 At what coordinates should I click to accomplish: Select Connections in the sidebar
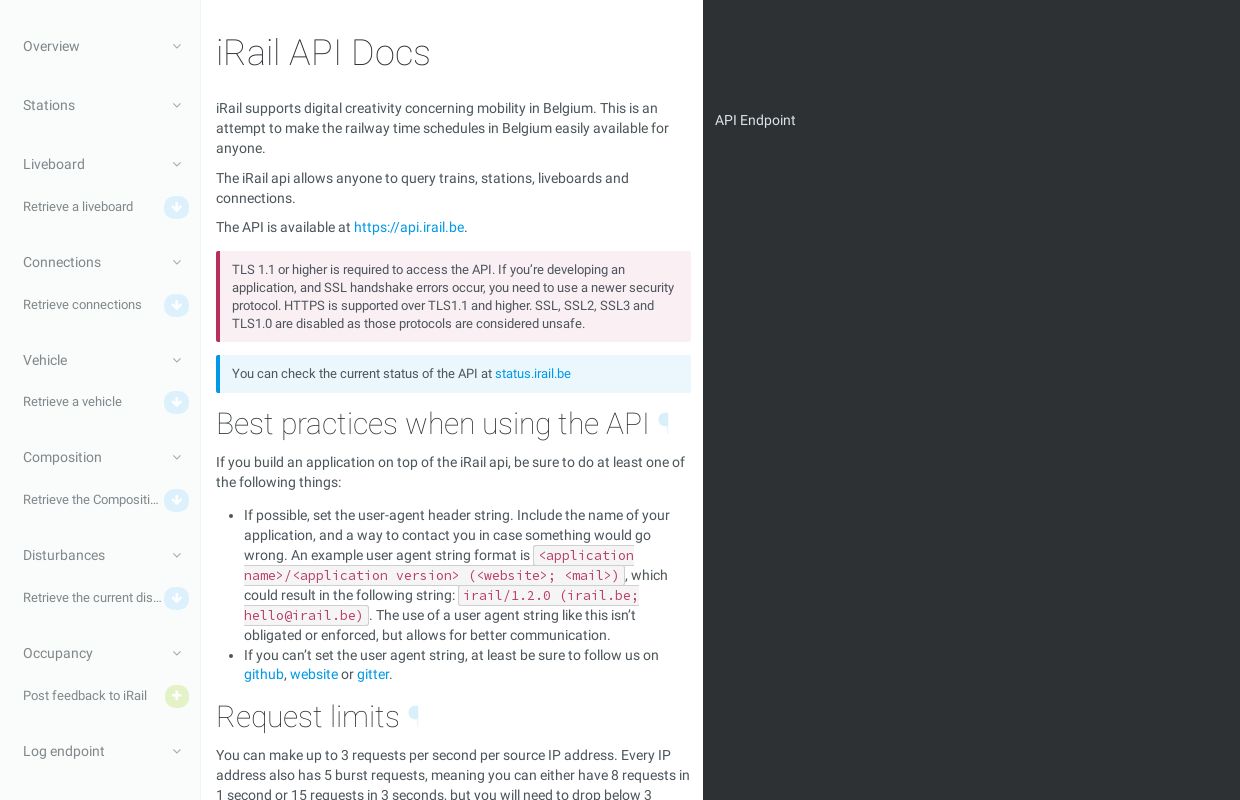(x=62, y=262)
